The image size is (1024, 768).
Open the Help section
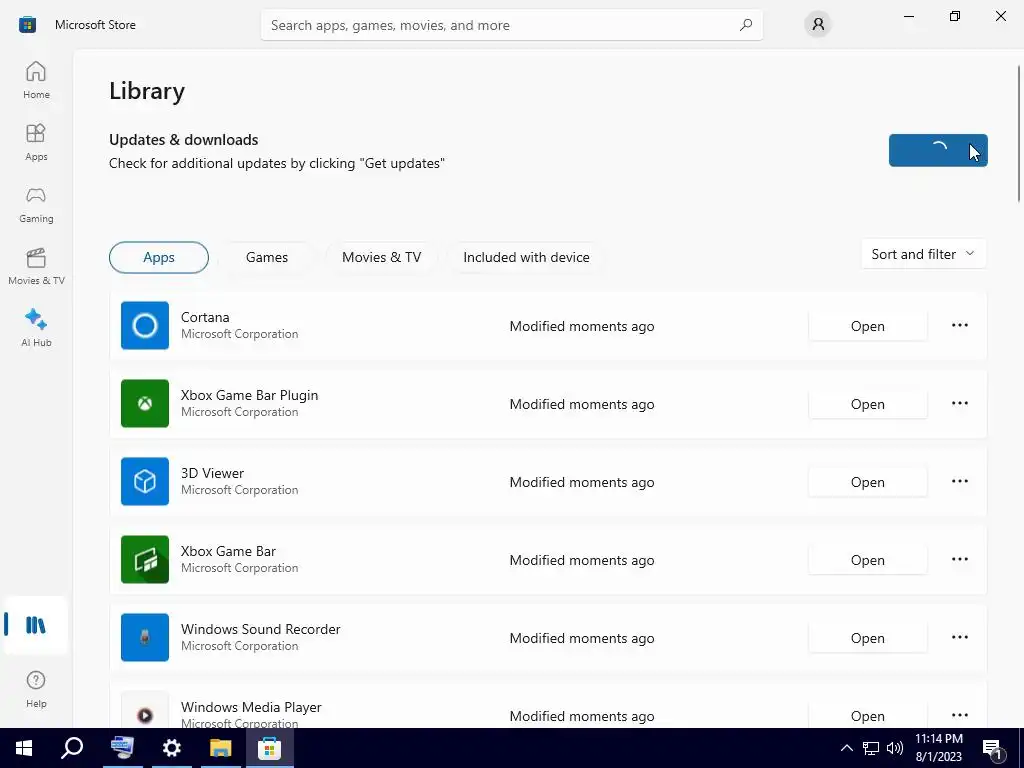(36, 689)
